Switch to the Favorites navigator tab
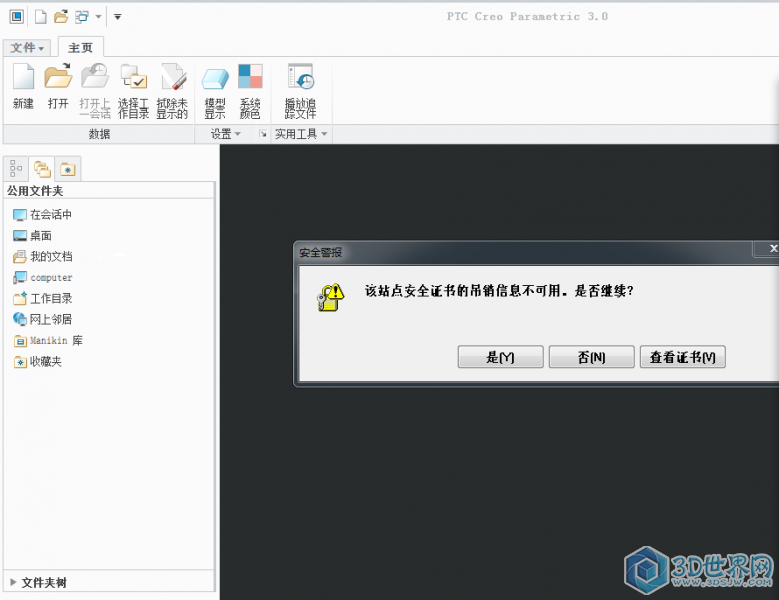Viewport: 779px width, 600px height. (x=68, y=169)
